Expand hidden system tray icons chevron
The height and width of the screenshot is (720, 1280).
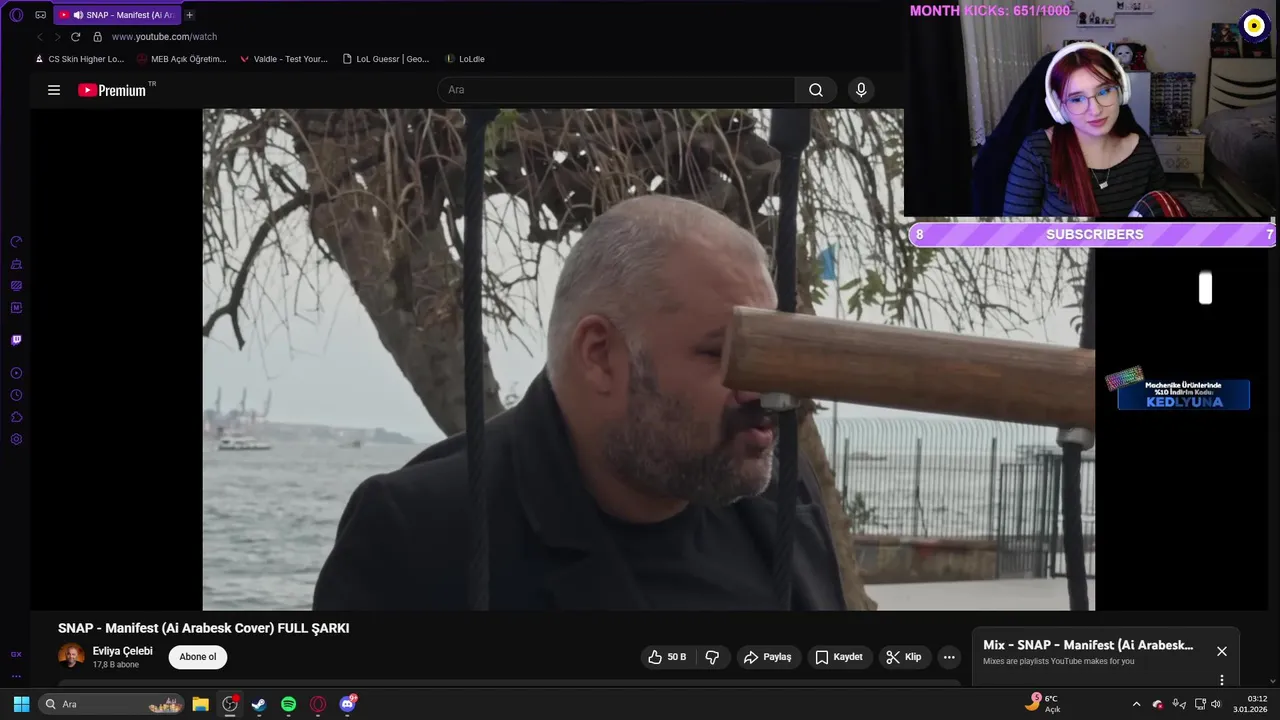(1136, 704)
